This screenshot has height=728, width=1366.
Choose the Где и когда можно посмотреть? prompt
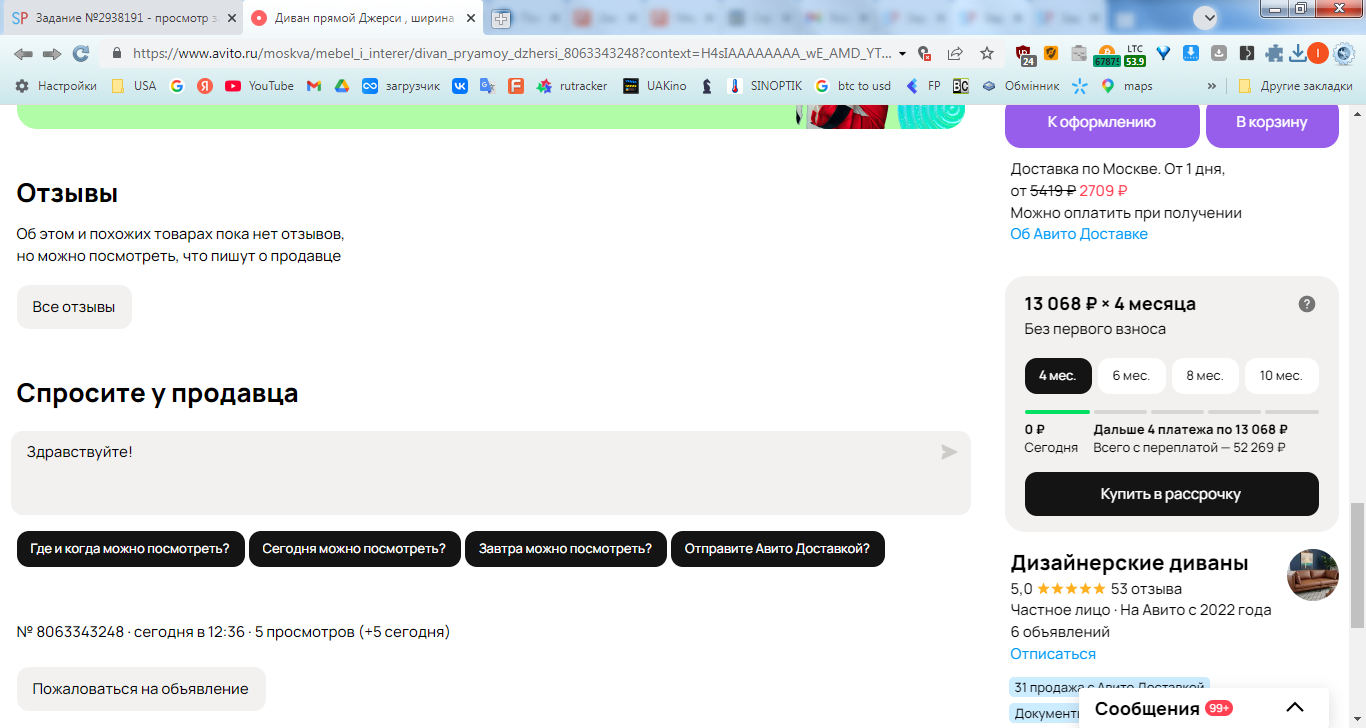(x=131, y=549)
